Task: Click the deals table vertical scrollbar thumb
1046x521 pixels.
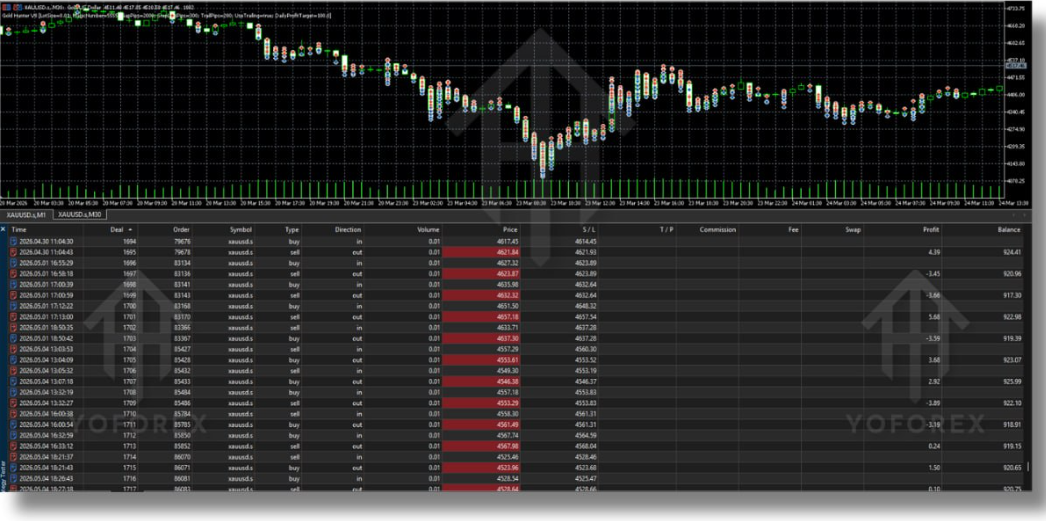Action: pyautogui.click(x=1028, y=466)
